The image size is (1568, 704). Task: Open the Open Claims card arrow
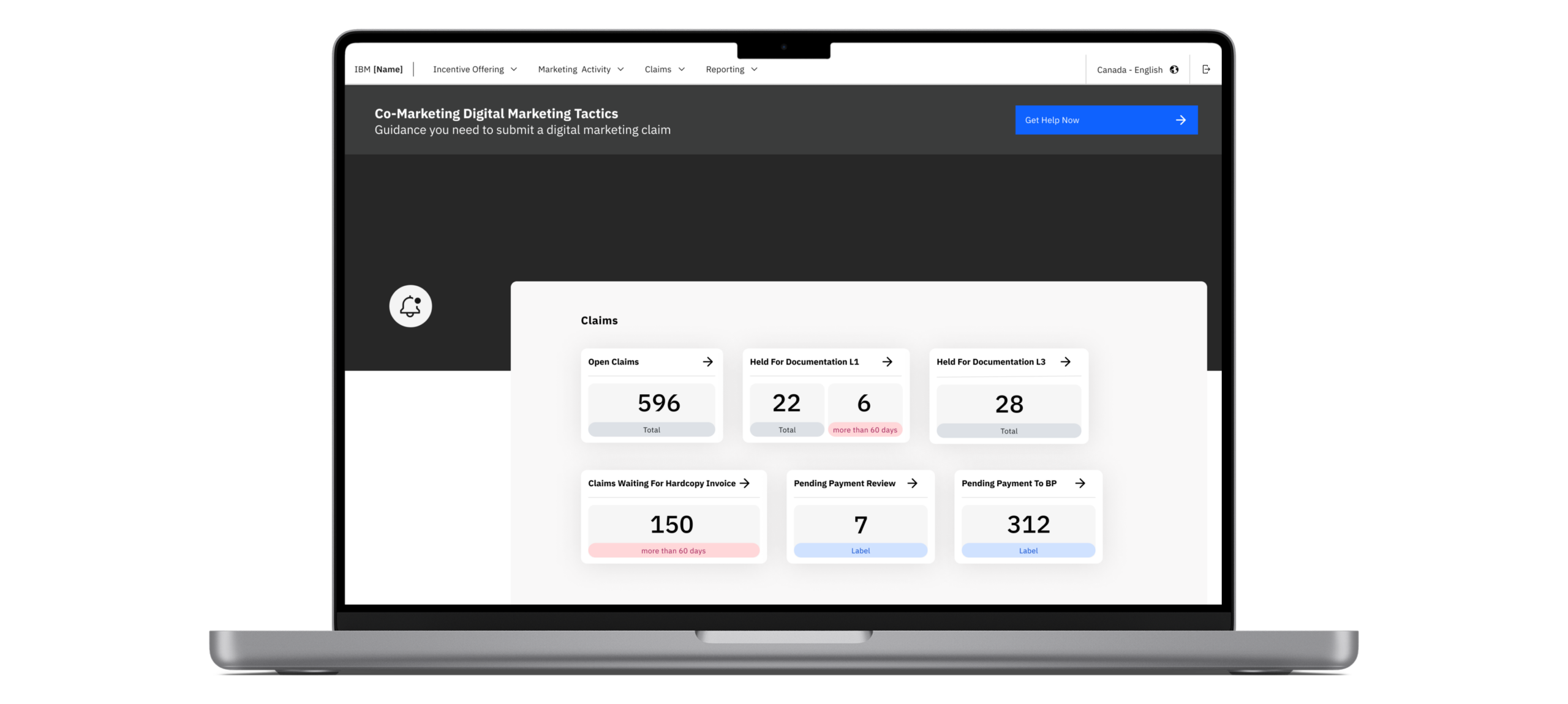(707, 362)
